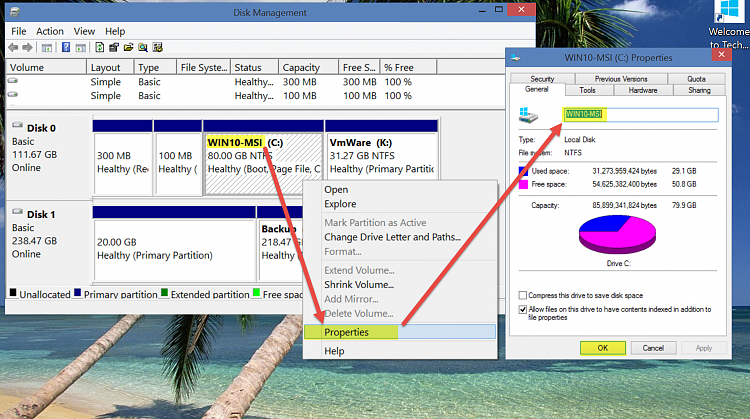The image size is (750, 419).
Task: Open the Help menu in menu bar
Action: pos(115,31)
